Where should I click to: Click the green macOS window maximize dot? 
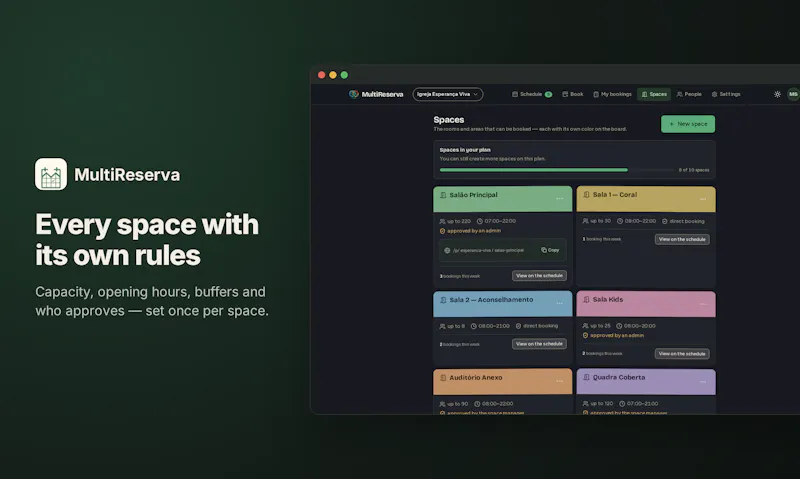(344, 75)
